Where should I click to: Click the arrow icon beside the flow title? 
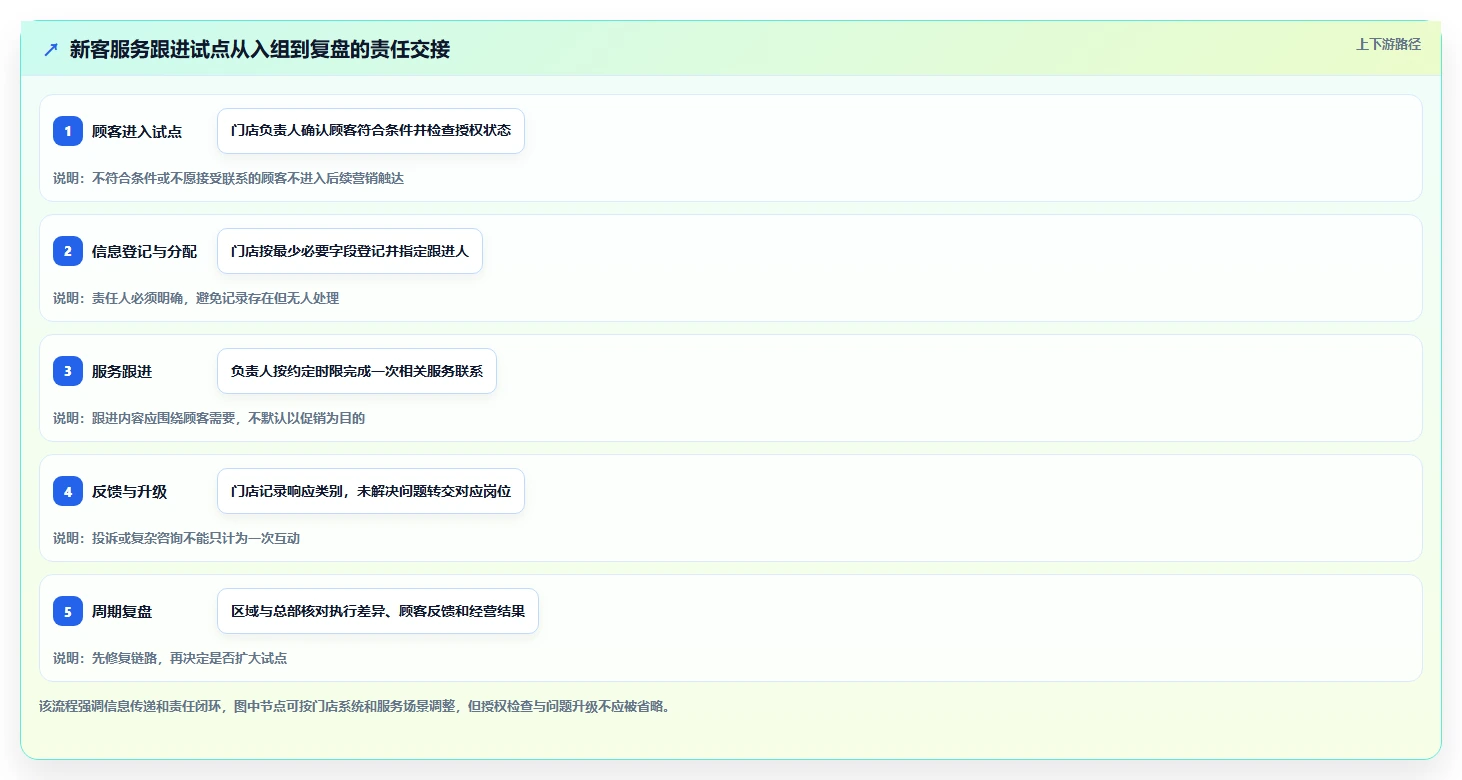click(x=51, y=49)
